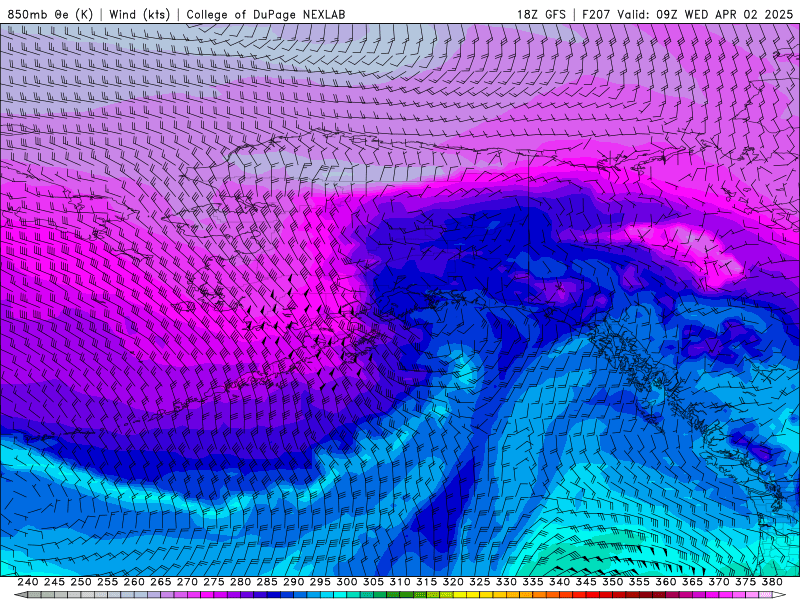Select the 310 value on the color scale
The image size is (800, 600).
pos(399,582)
